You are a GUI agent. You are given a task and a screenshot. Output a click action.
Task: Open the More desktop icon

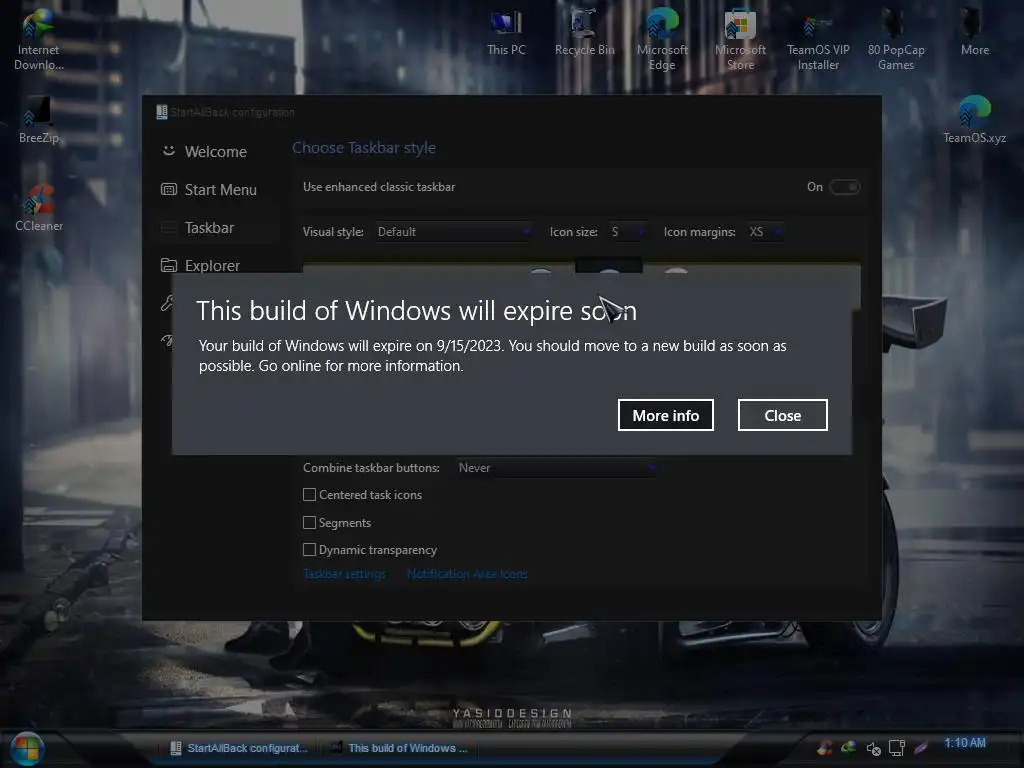pyautogui.click(x=974, y=33)
